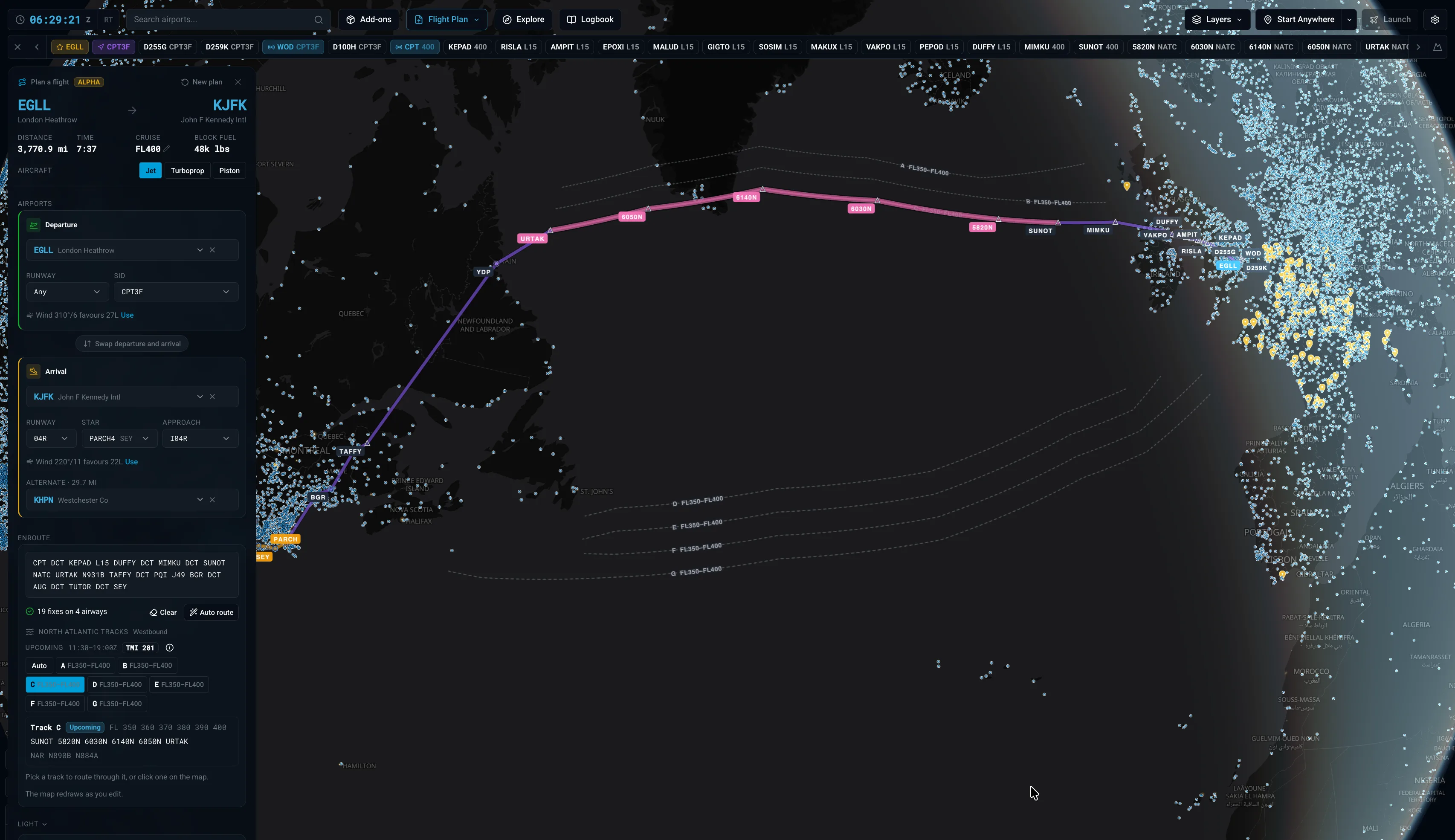Clear the EGLL departure airport

tap(212, 250)
